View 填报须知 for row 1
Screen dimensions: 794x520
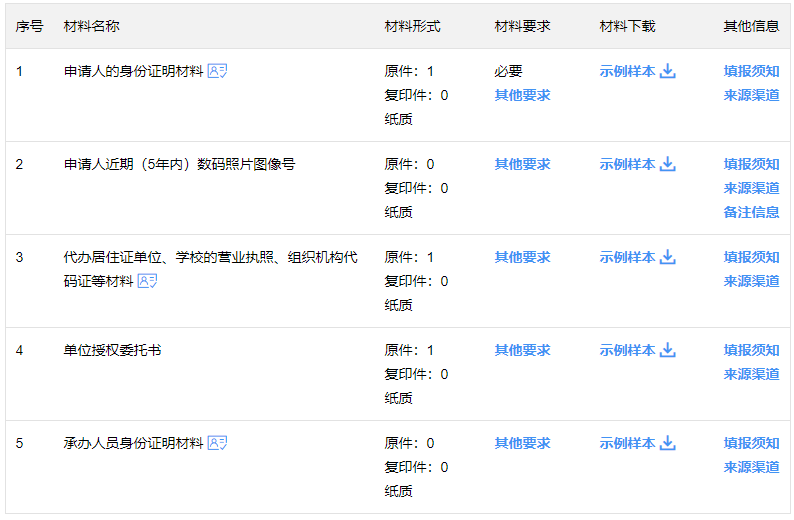751,71
